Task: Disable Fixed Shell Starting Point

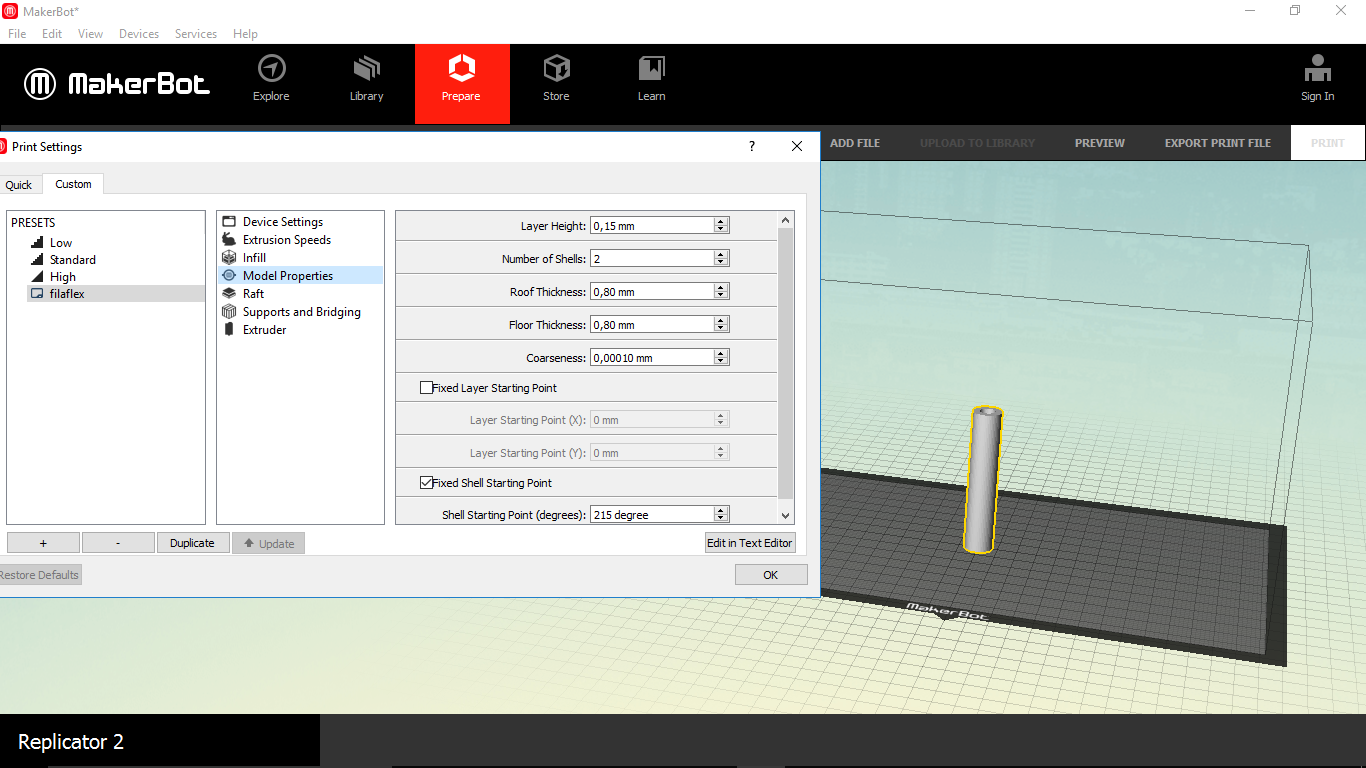Action: tap(427, 483)
